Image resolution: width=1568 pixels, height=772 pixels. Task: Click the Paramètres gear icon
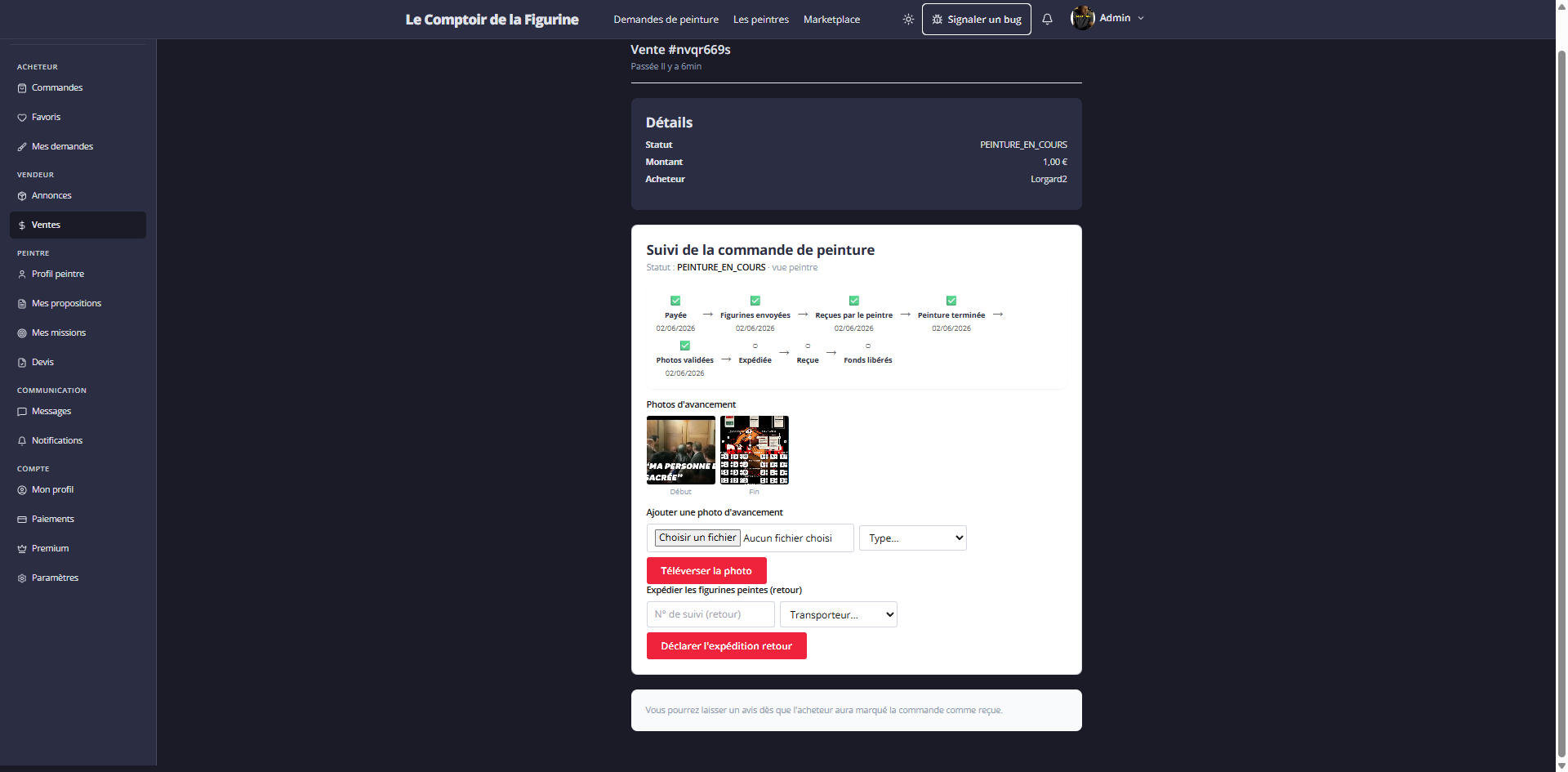point(22,578)
